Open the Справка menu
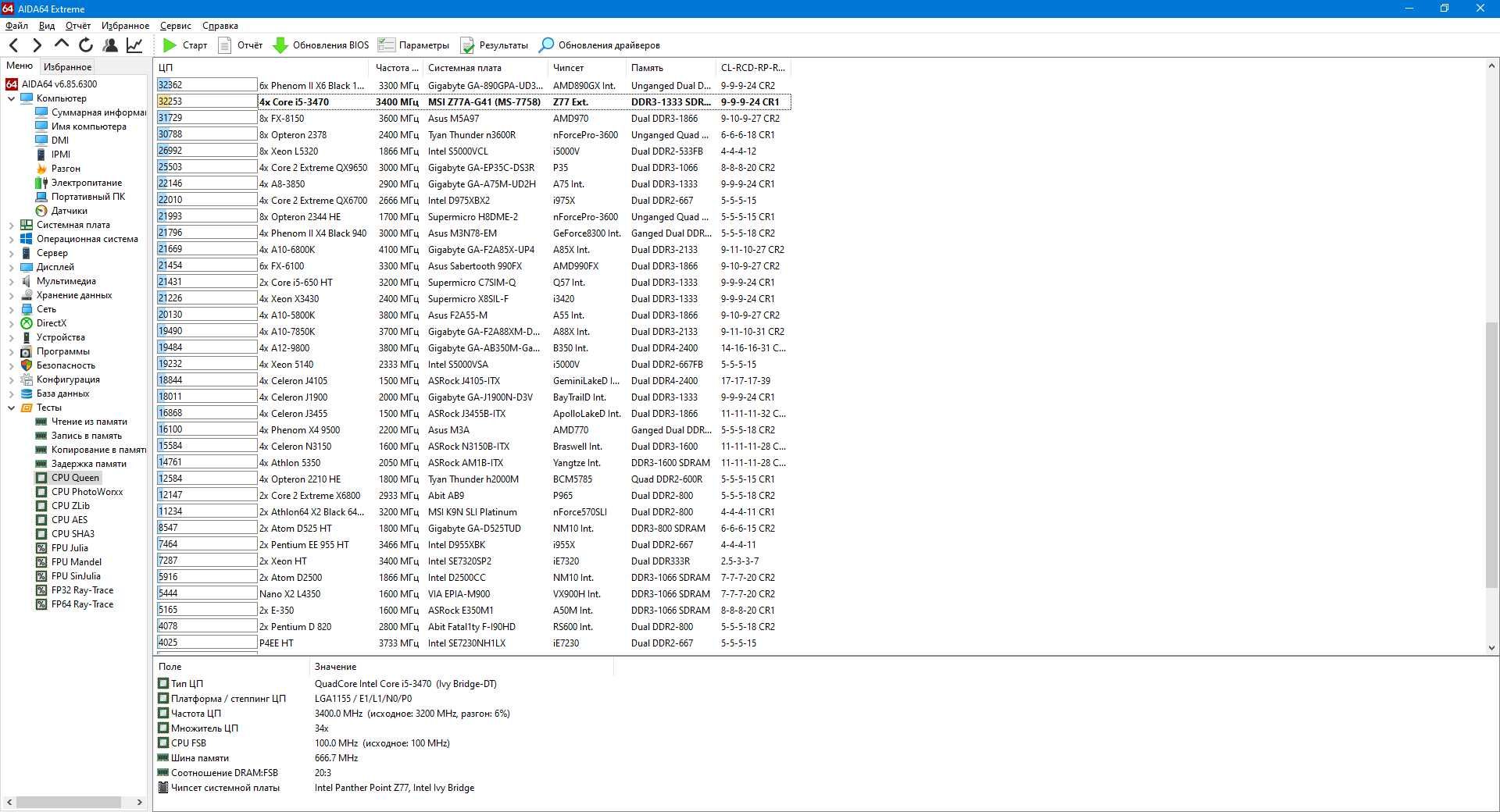This screenshot has width=1500, height=812. (x=220, y=26)
